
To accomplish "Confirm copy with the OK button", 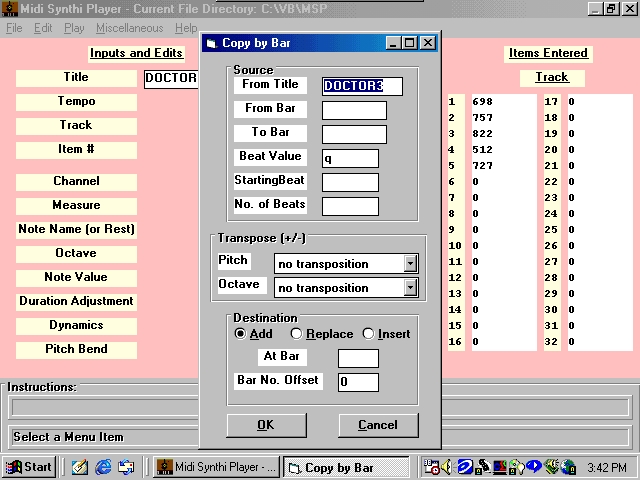I will pyautogui.click(x=266, y=425).
